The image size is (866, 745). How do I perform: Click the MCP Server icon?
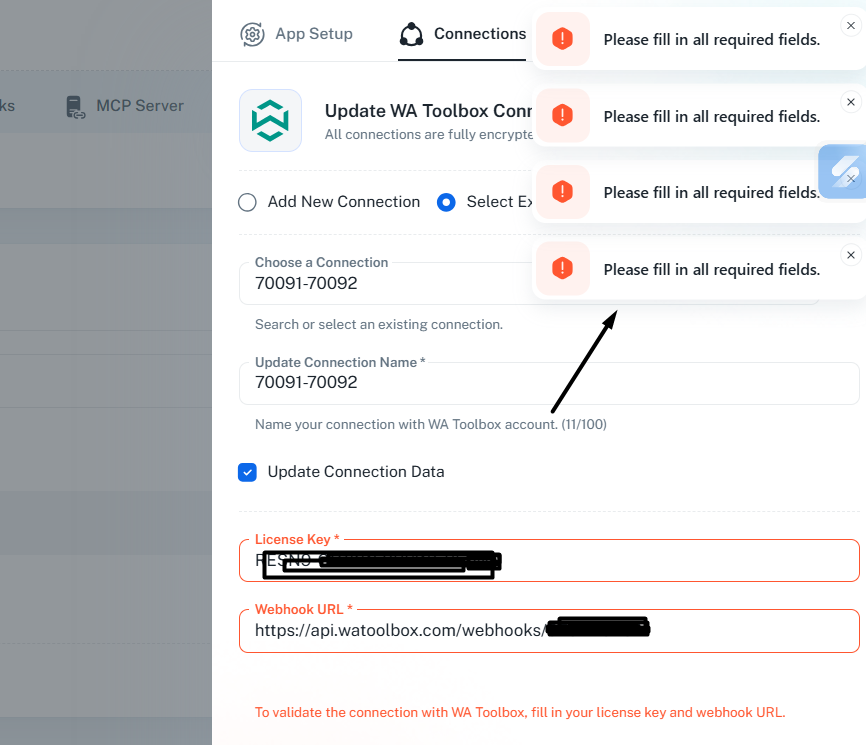74,106
